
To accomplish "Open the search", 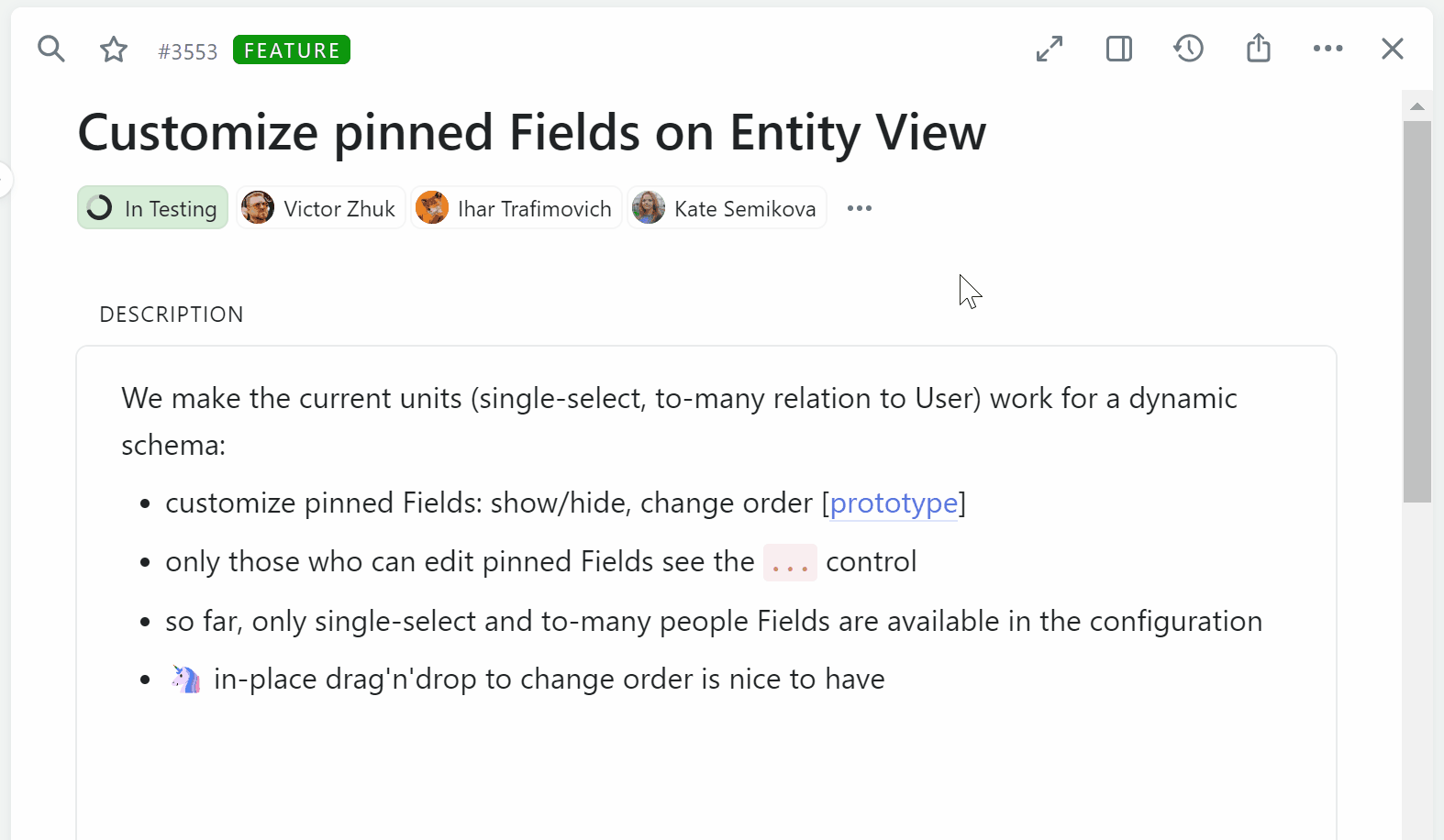I will pyautogui.click(x=51, y=50).
